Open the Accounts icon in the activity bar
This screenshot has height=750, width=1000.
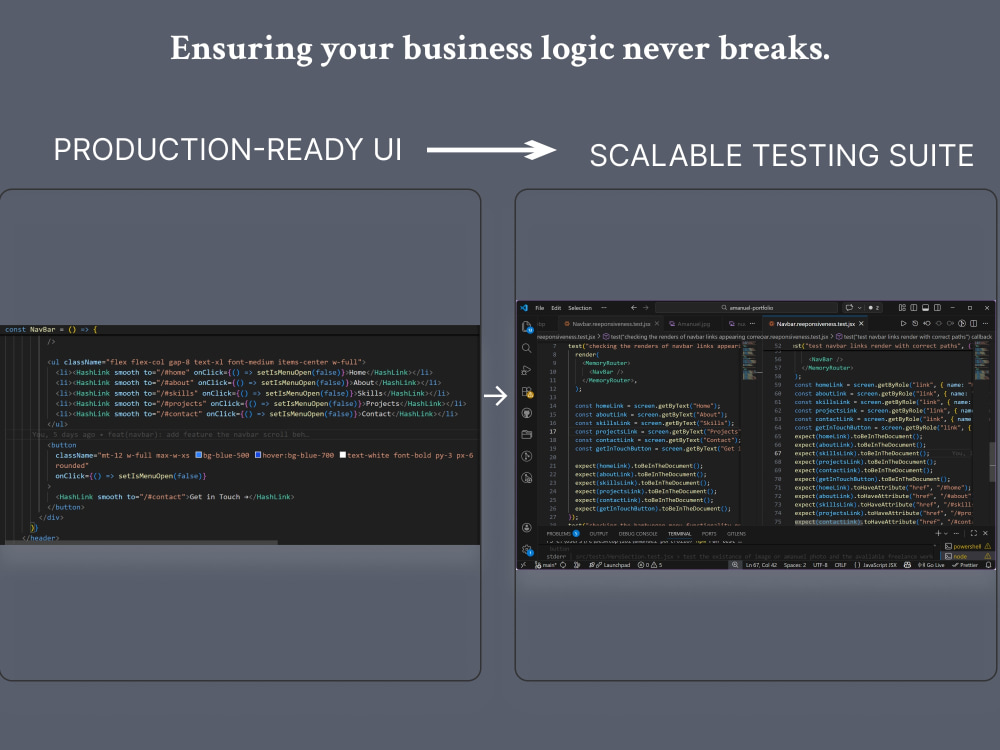tap(527, 527)
